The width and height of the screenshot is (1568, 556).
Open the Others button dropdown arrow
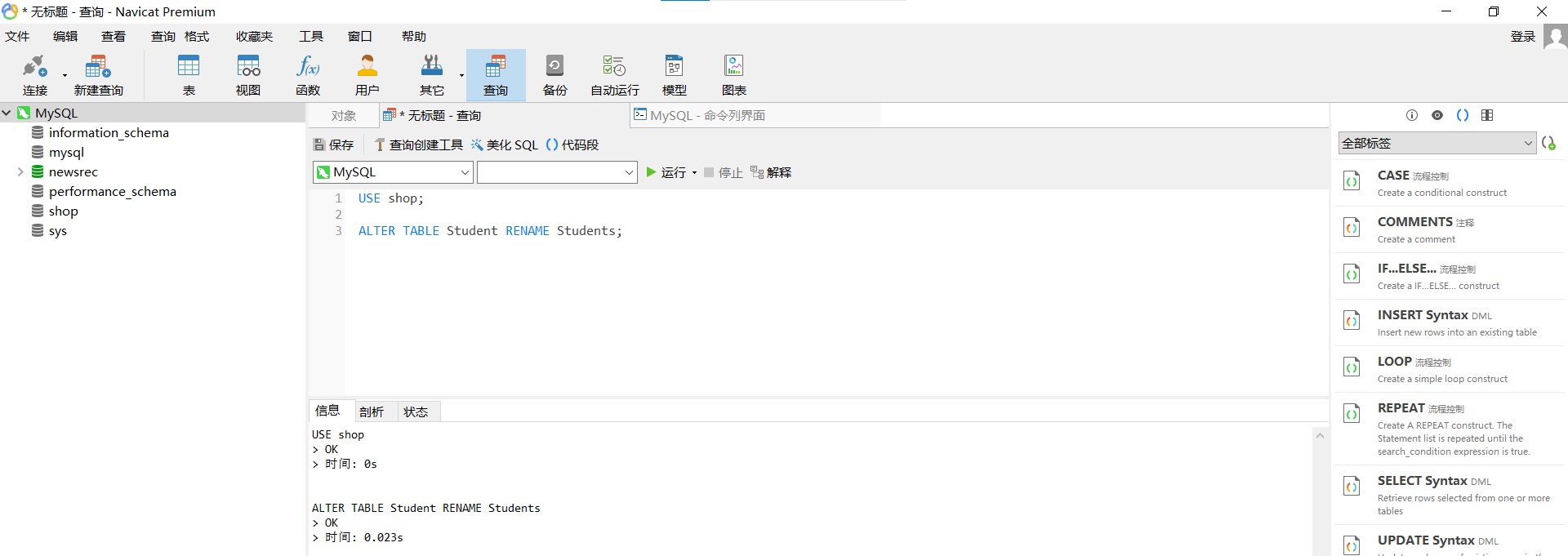click(x=461, y=75)
